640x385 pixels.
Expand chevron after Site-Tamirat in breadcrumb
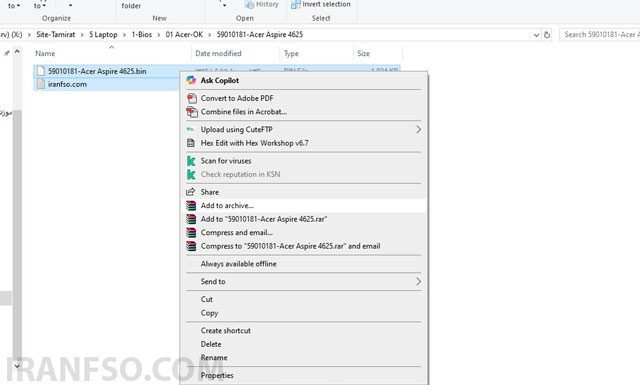pyautogui.click(x=82, y=35)
